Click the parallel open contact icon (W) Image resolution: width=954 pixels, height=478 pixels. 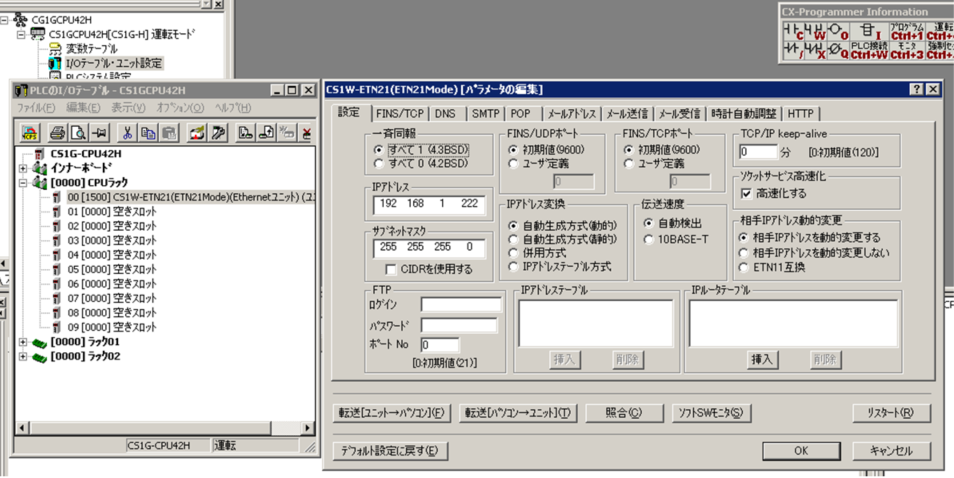pyautogui.click(x=815, y=31)
